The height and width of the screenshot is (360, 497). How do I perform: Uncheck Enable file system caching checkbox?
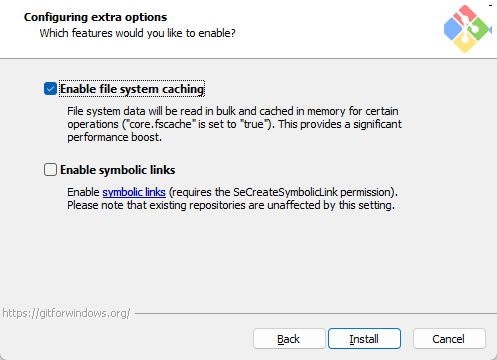point(50,89)
